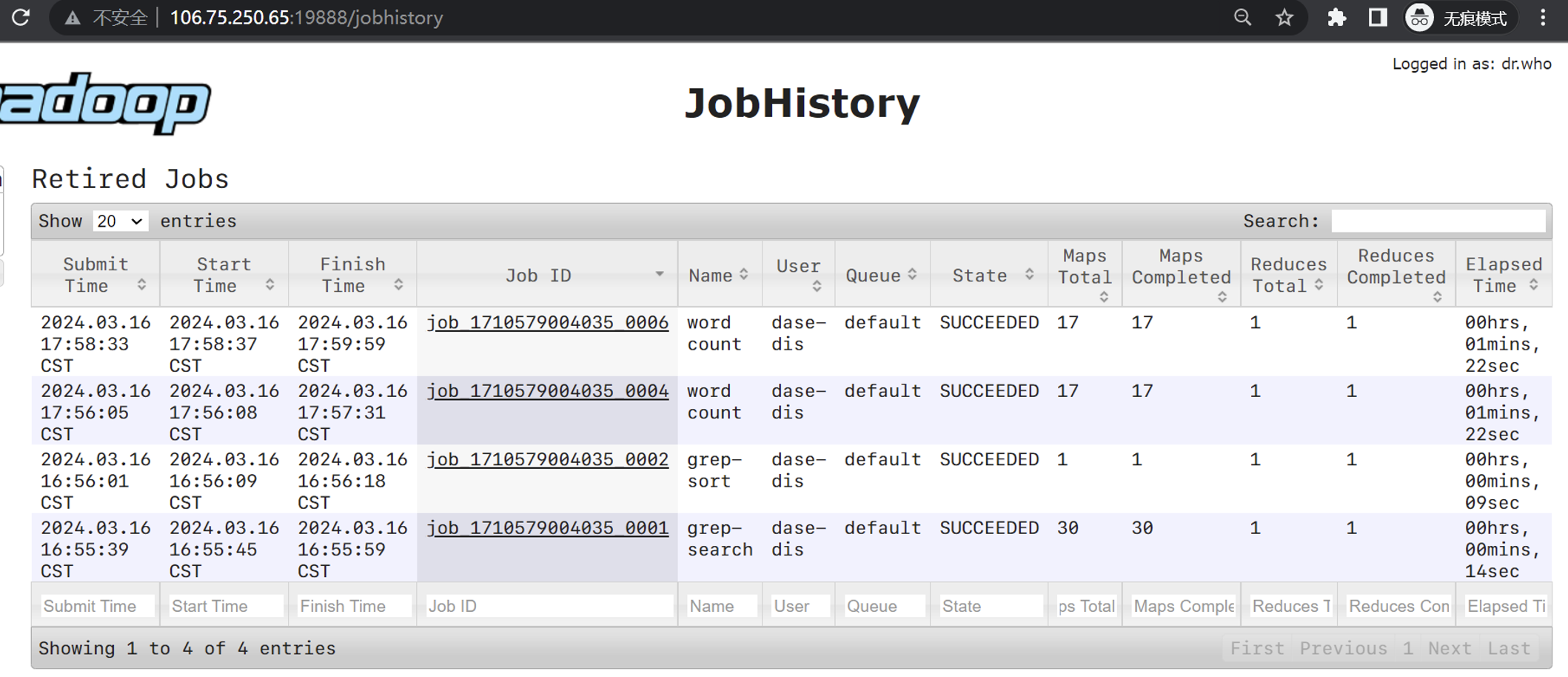
Task: Click the 'Retired Jobs' heading
Action: click(x=130, y=179)
